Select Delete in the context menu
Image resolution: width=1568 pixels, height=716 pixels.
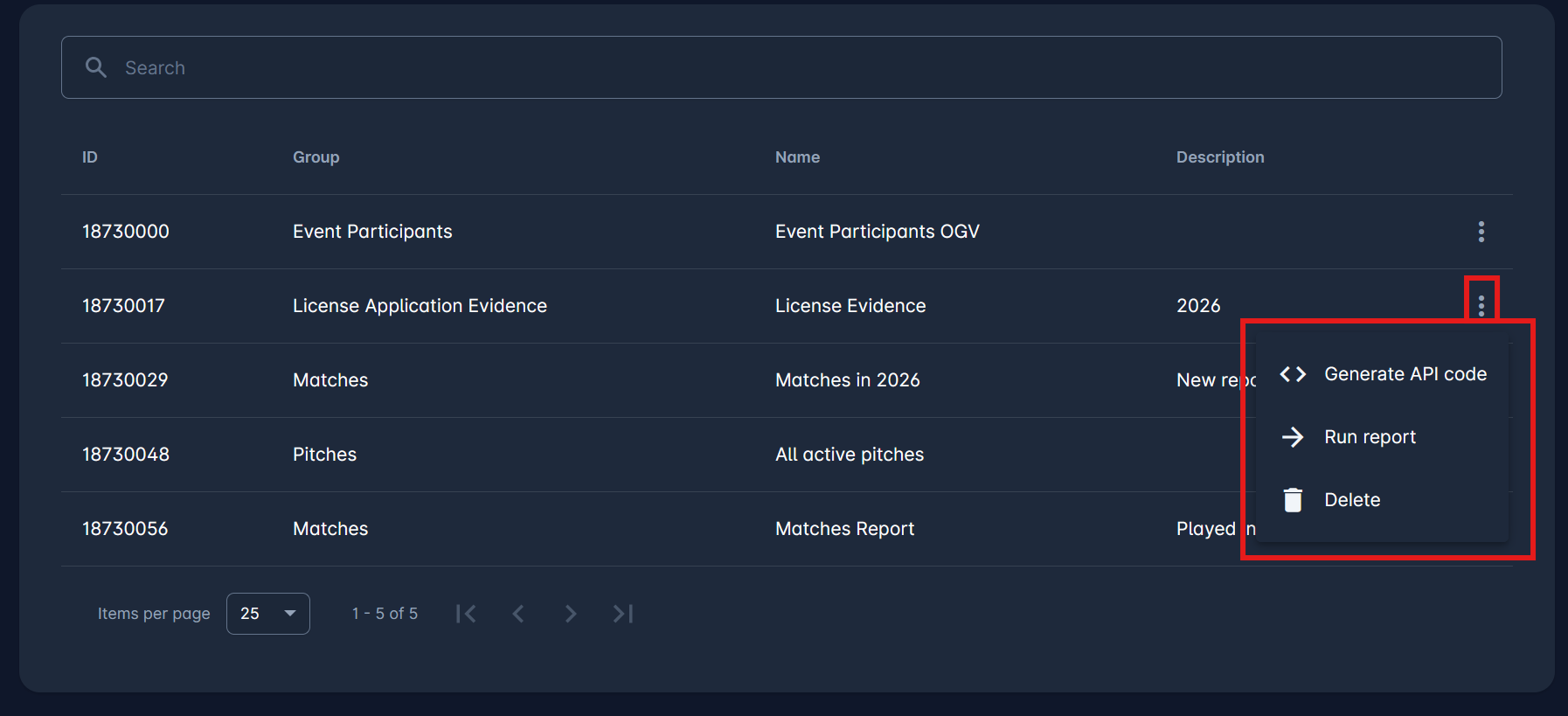click(x=1352, y=500)
